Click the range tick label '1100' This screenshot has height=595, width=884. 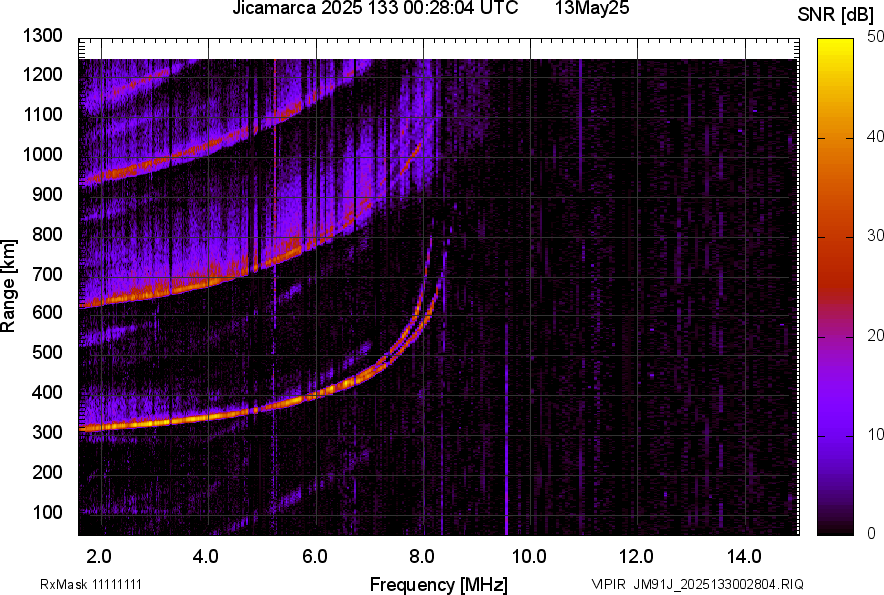[42, 114]
